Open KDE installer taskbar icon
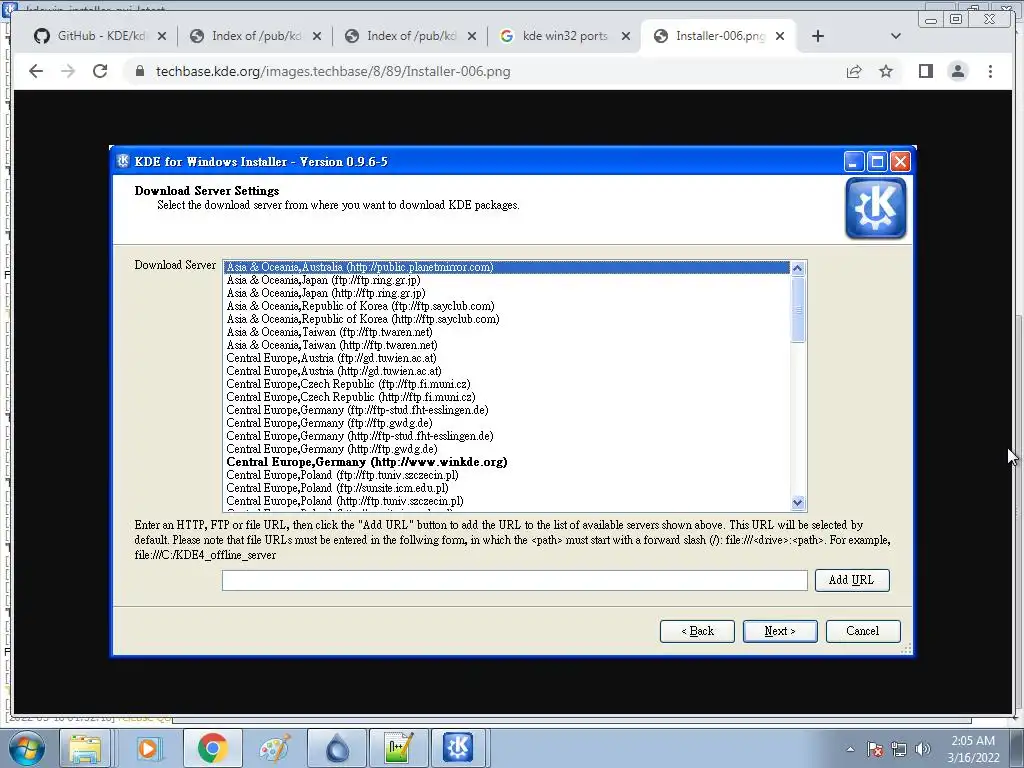The height and width of the screenshot is (768, 1024). coord(458,748)
